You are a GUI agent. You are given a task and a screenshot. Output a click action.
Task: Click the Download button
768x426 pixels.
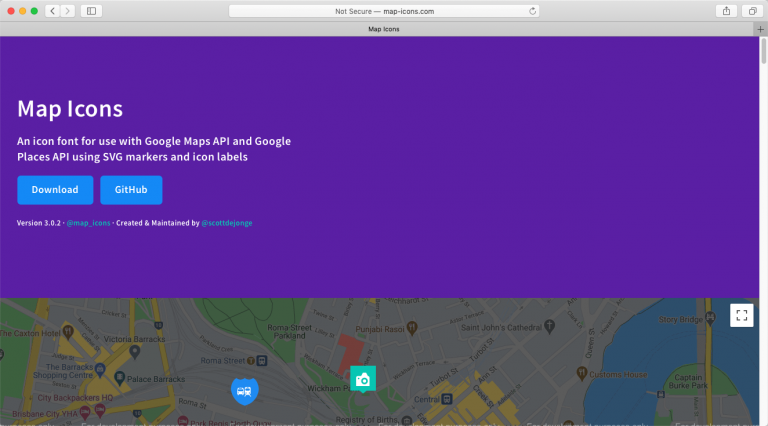tap(55, 190)
